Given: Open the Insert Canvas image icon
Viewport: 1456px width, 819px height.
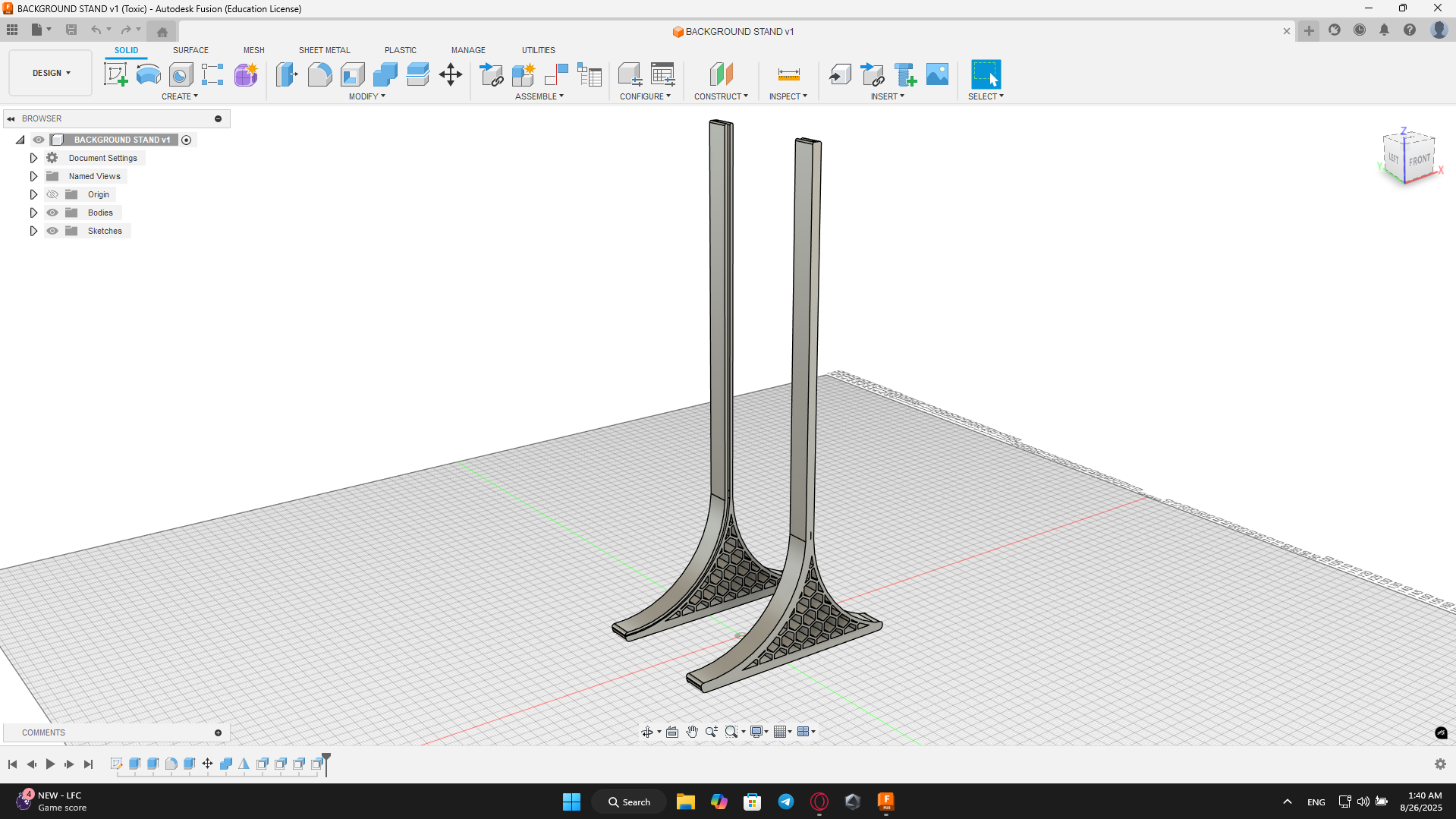Looking at the screenshot, I should coord(938,74).
